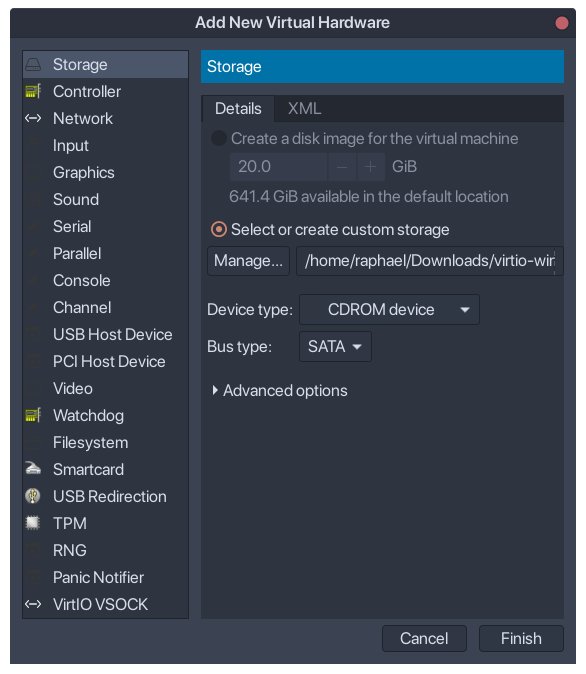Viewport: 586px width, 674px height.
Task: Open the Device type CDROM dropdown
Action: point(390,309)
